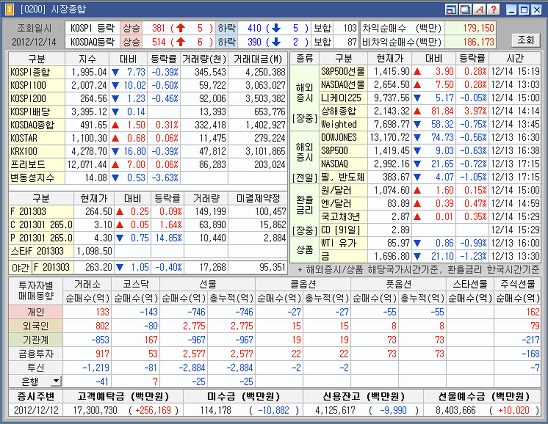The image size is (548, 424).
Task: Select the NASDAQ선물 row label
Action: (x=343, y=85)
